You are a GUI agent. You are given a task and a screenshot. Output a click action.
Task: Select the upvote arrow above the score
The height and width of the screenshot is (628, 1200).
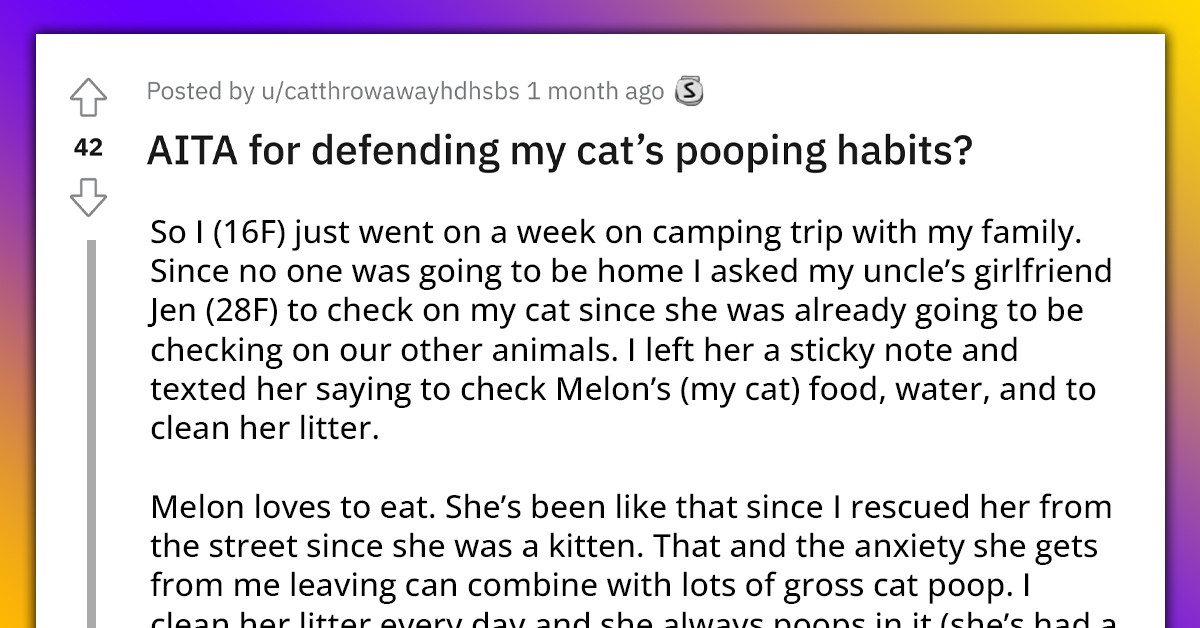tap(88, 98)
